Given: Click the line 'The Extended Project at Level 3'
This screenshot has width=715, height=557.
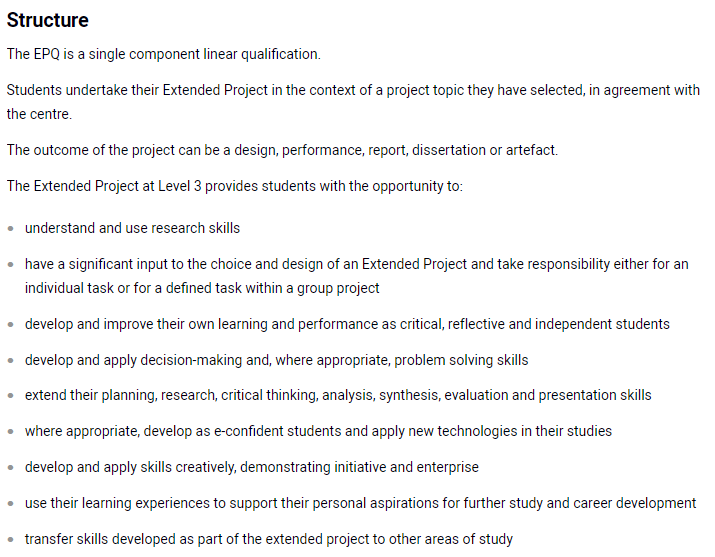Looking at the screenshot, I should pyautogui.click(x=235, y=186).
